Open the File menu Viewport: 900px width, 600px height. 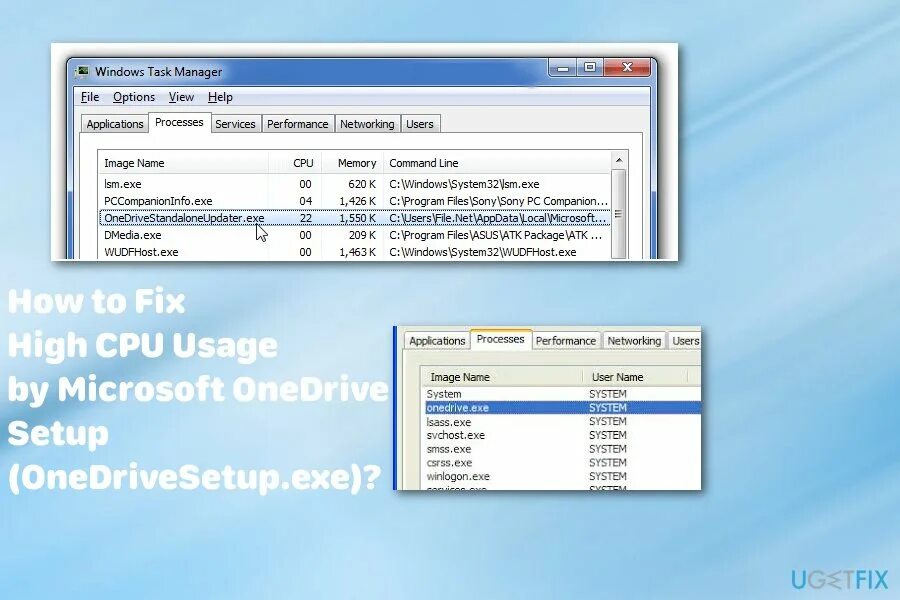coord(90,97)
